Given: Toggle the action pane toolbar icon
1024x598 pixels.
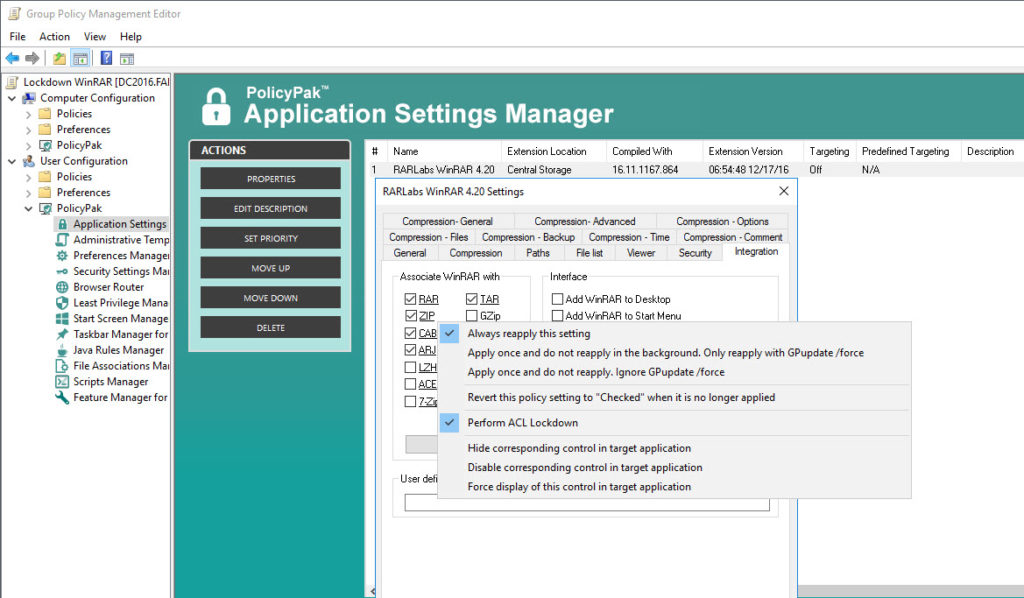Looking at the screenshot, I should click(127, 58).
